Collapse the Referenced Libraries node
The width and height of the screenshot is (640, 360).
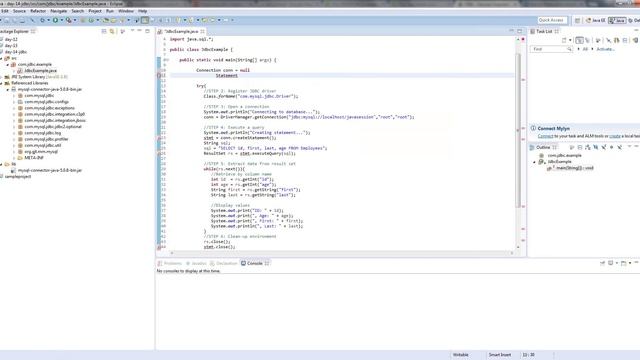click(1, 83)
